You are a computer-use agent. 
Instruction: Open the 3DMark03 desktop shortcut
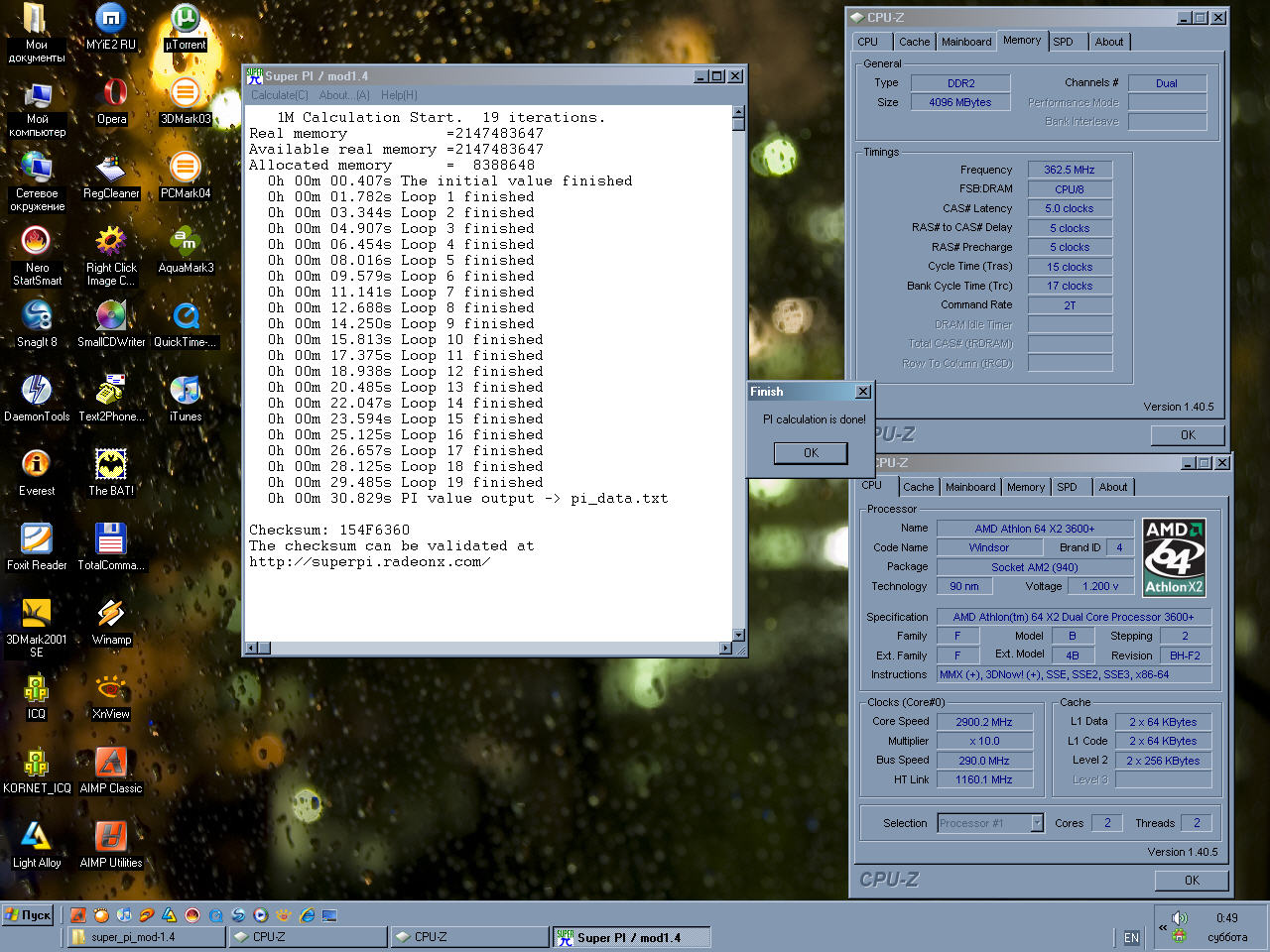coord(186,101)
